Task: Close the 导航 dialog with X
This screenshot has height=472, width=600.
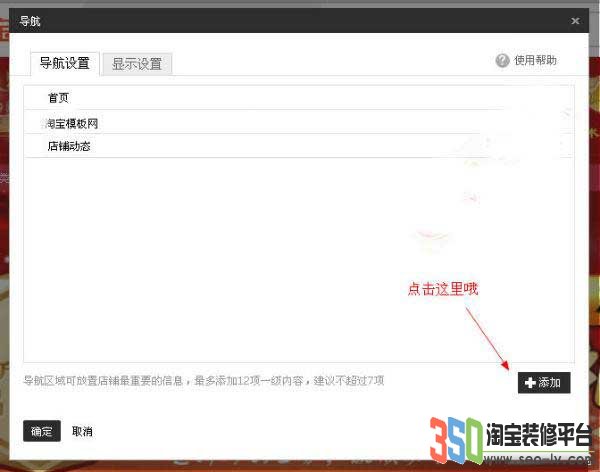Action: pyautogui.click(x=575, y=20)
